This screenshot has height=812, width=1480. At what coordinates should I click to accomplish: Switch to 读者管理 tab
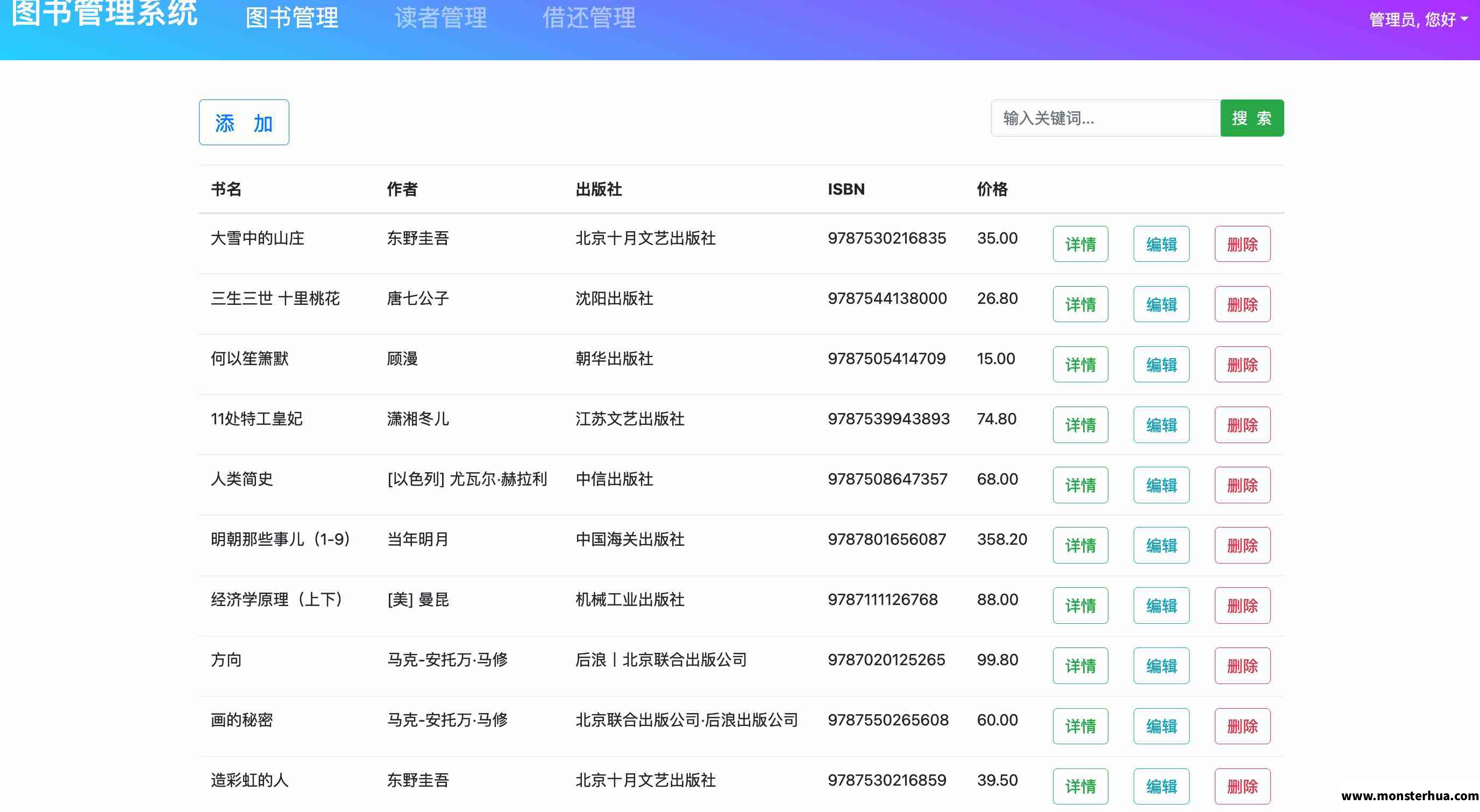click(440, 18)
